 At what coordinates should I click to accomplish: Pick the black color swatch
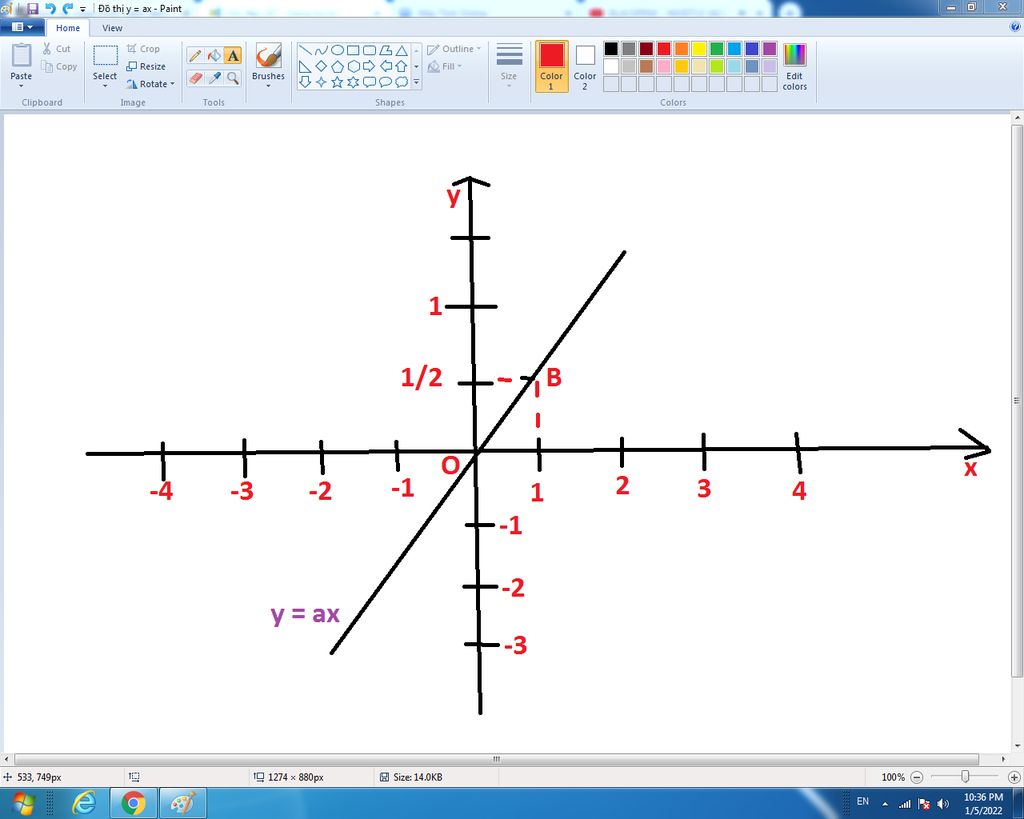[611, 48]
